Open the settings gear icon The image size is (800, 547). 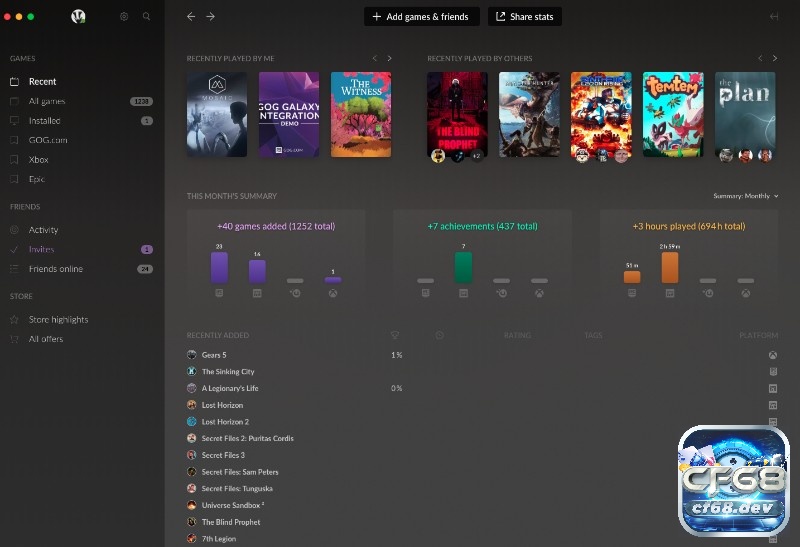tap(124, 16)
